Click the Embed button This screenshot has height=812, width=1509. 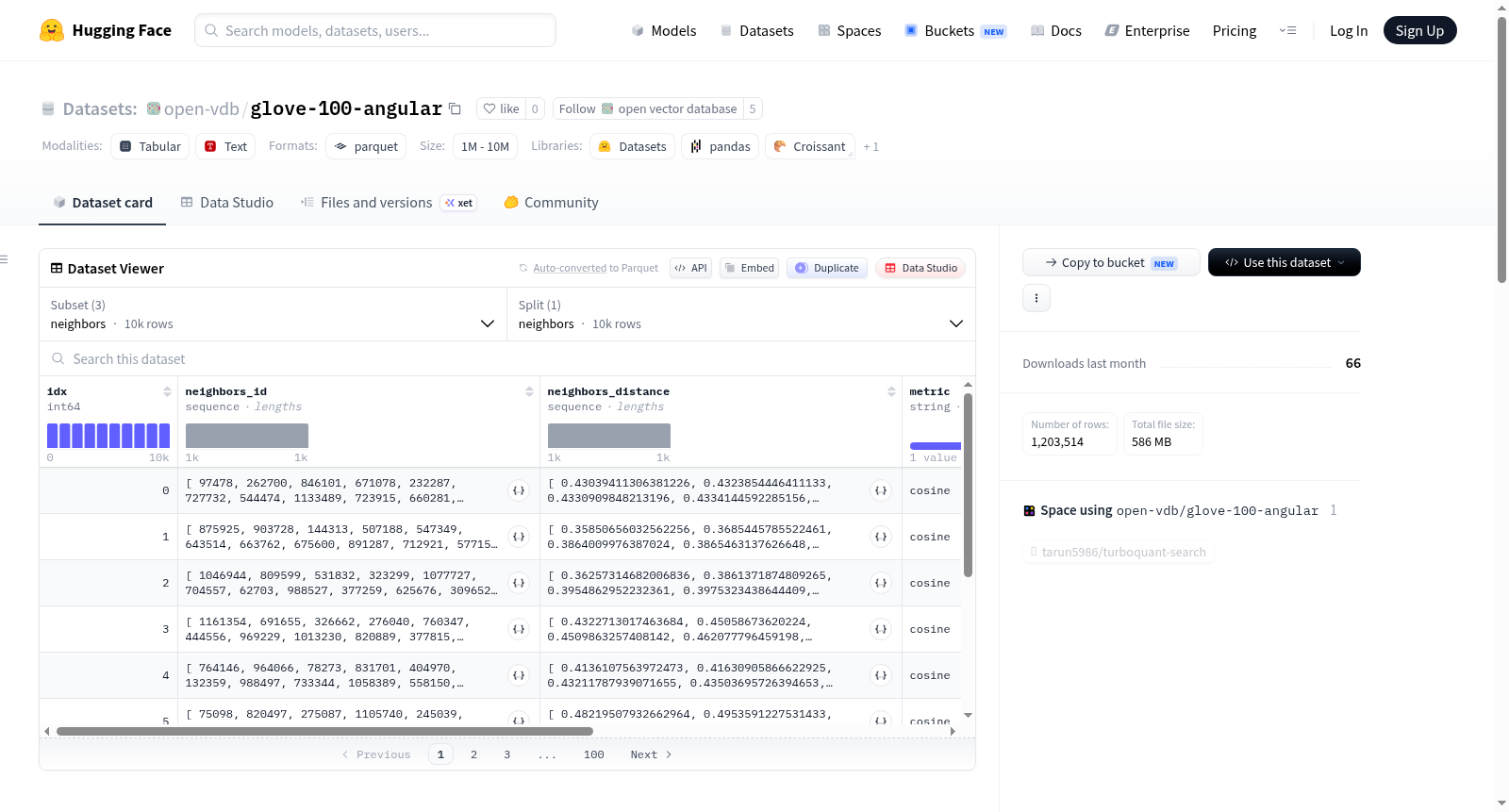pos(750,268)
